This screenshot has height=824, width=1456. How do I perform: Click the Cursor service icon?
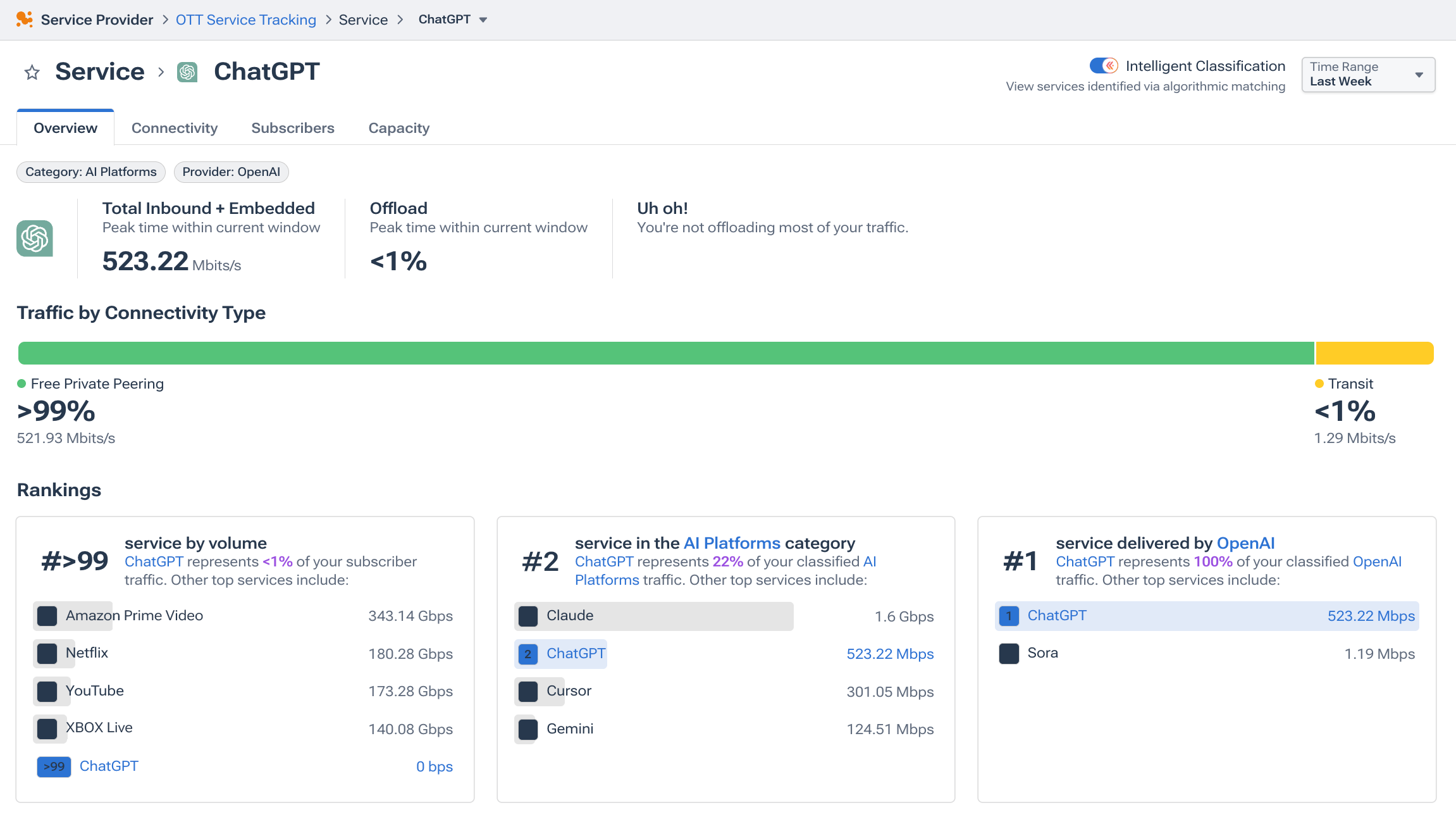pos(528,691)
